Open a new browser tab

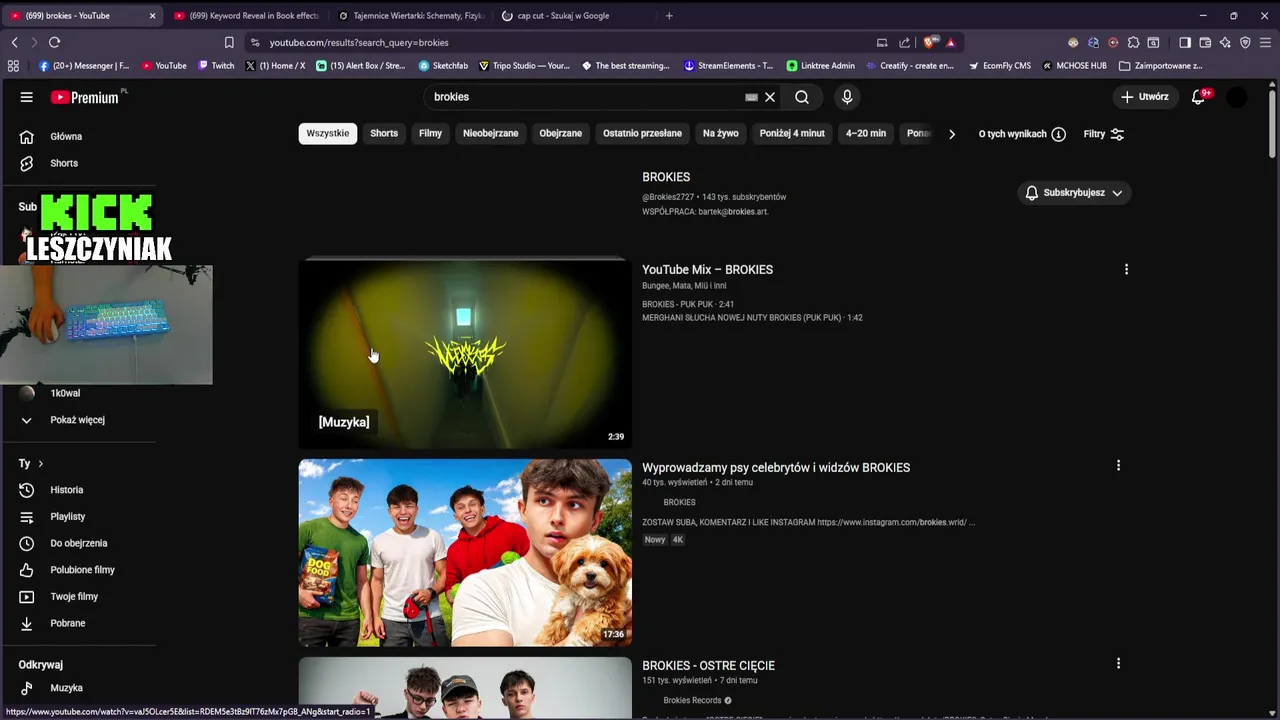(669, 16)
